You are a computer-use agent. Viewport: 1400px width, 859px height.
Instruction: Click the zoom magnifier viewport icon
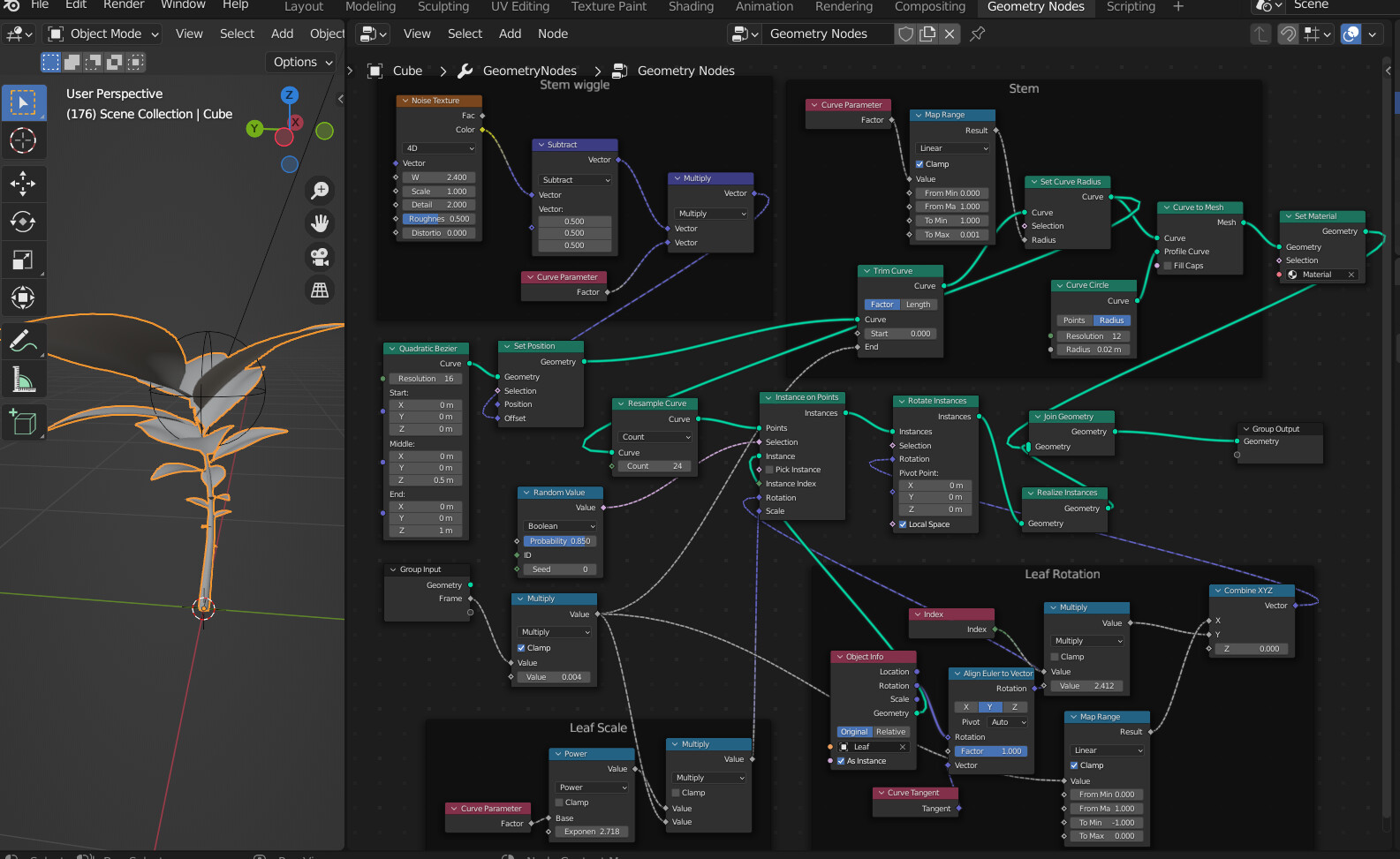(x=320, y=190)
